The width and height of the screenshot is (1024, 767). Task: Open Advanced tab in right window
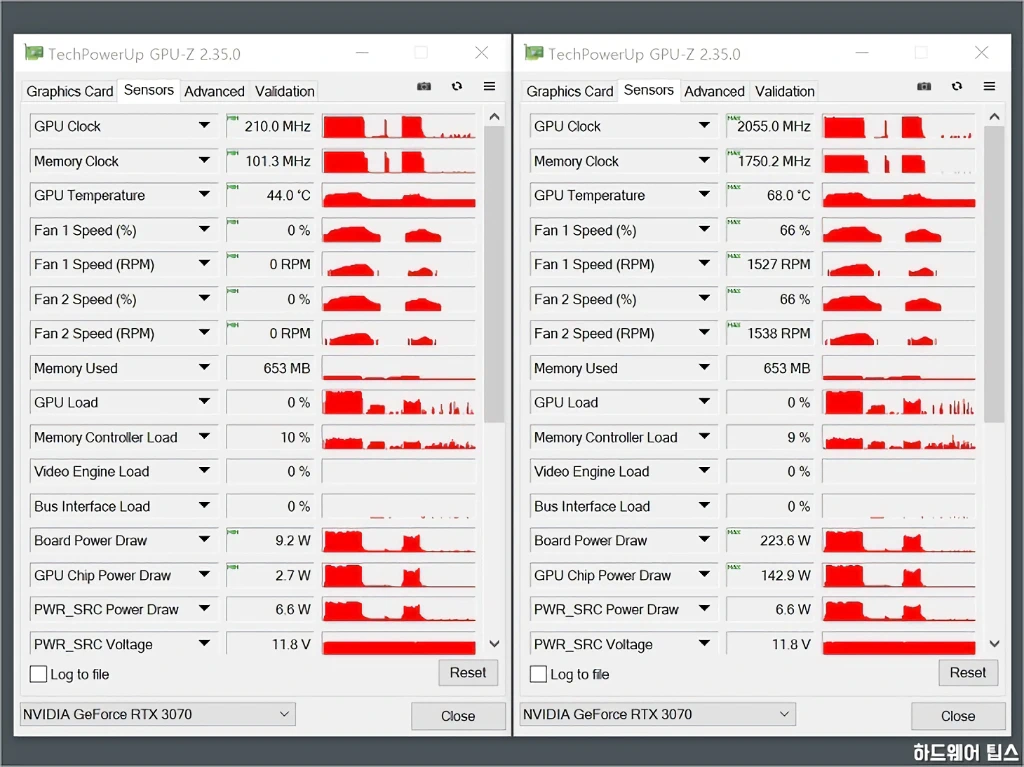(714, 91)
